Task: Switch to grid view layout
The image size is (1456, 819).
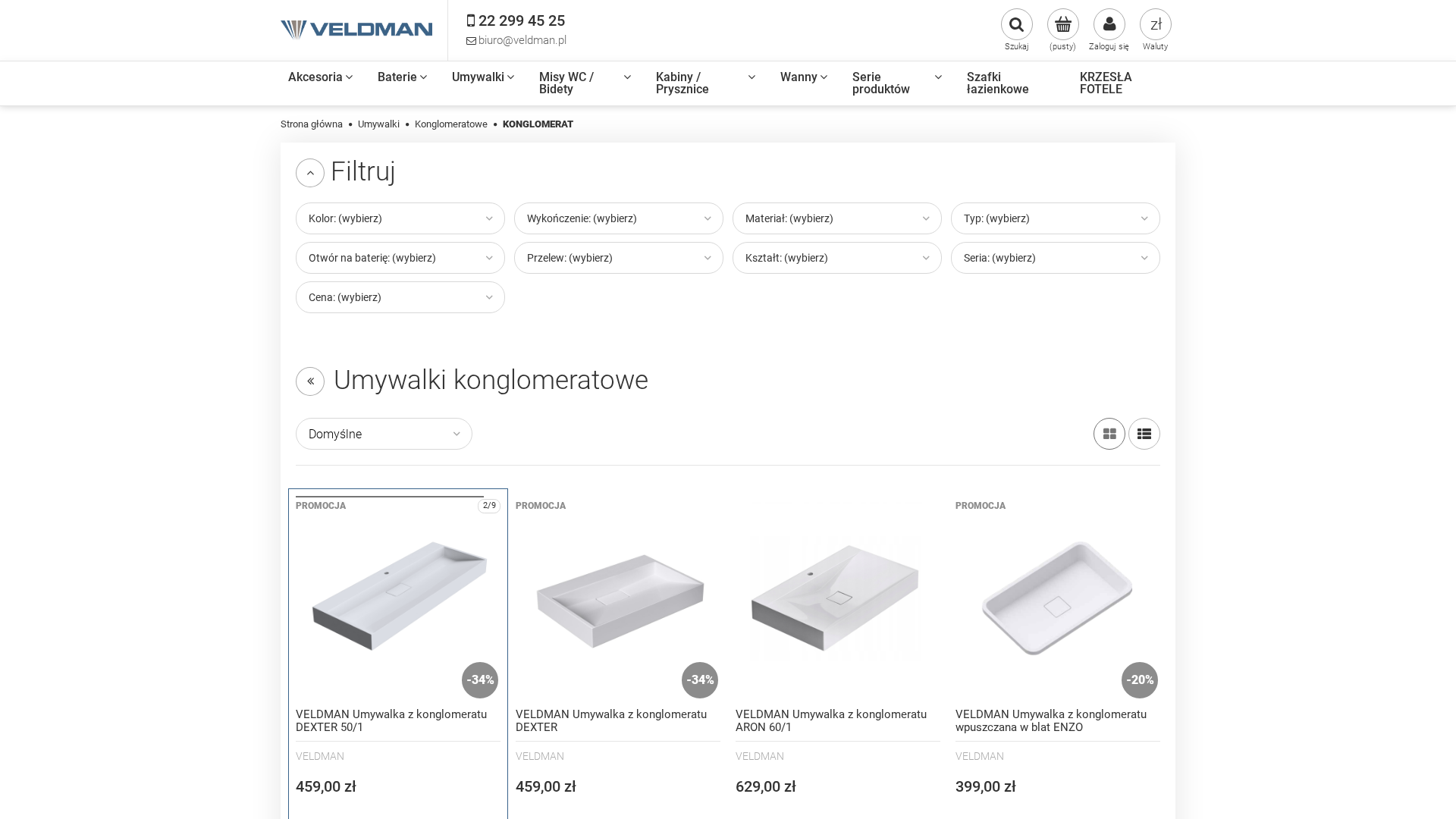Action: tap(1109, 434)
